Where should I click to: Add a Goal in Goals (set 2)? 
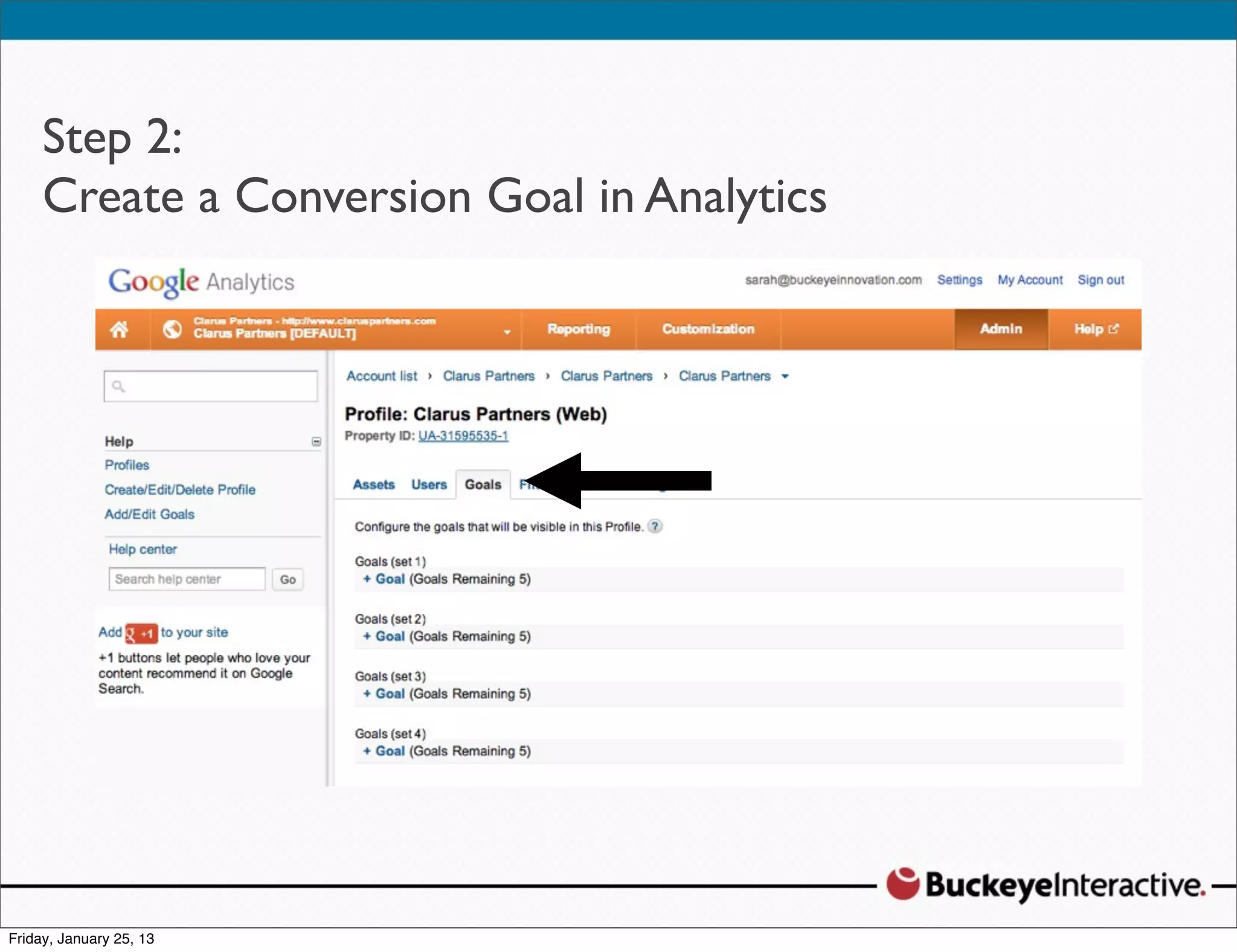click(x=384, y=637)
